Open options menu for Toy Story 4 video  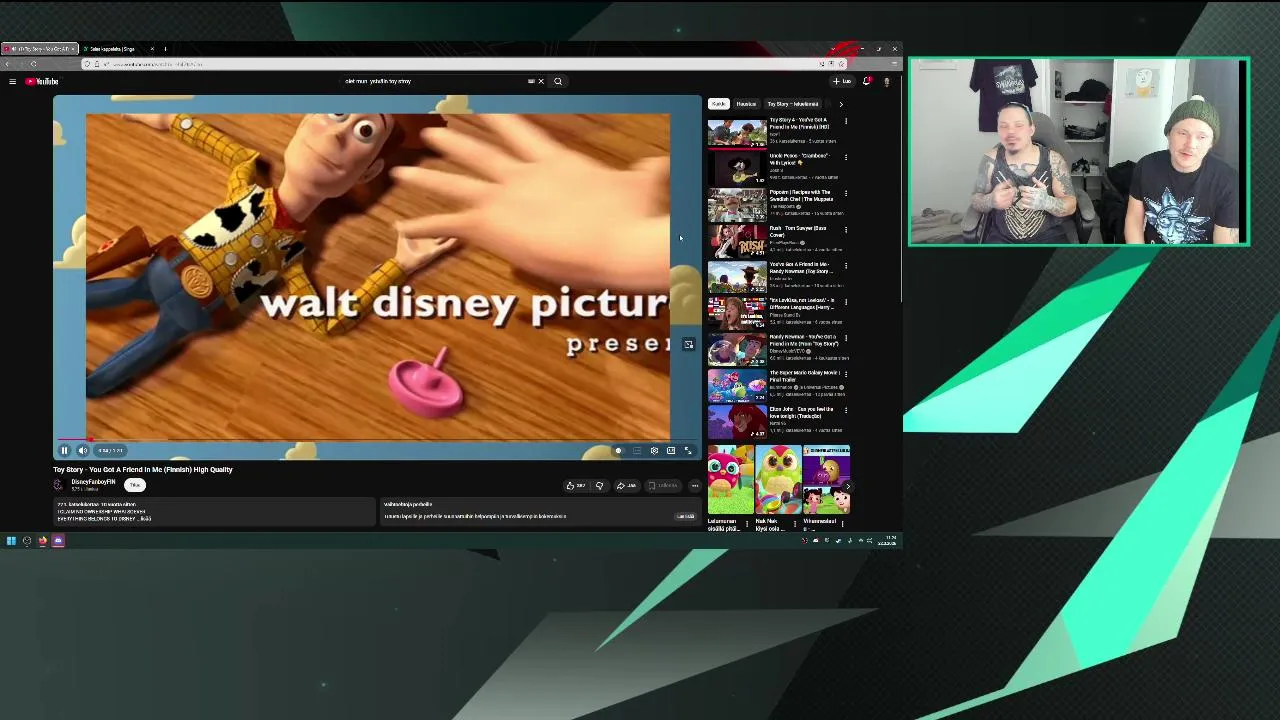pos(846,121)
